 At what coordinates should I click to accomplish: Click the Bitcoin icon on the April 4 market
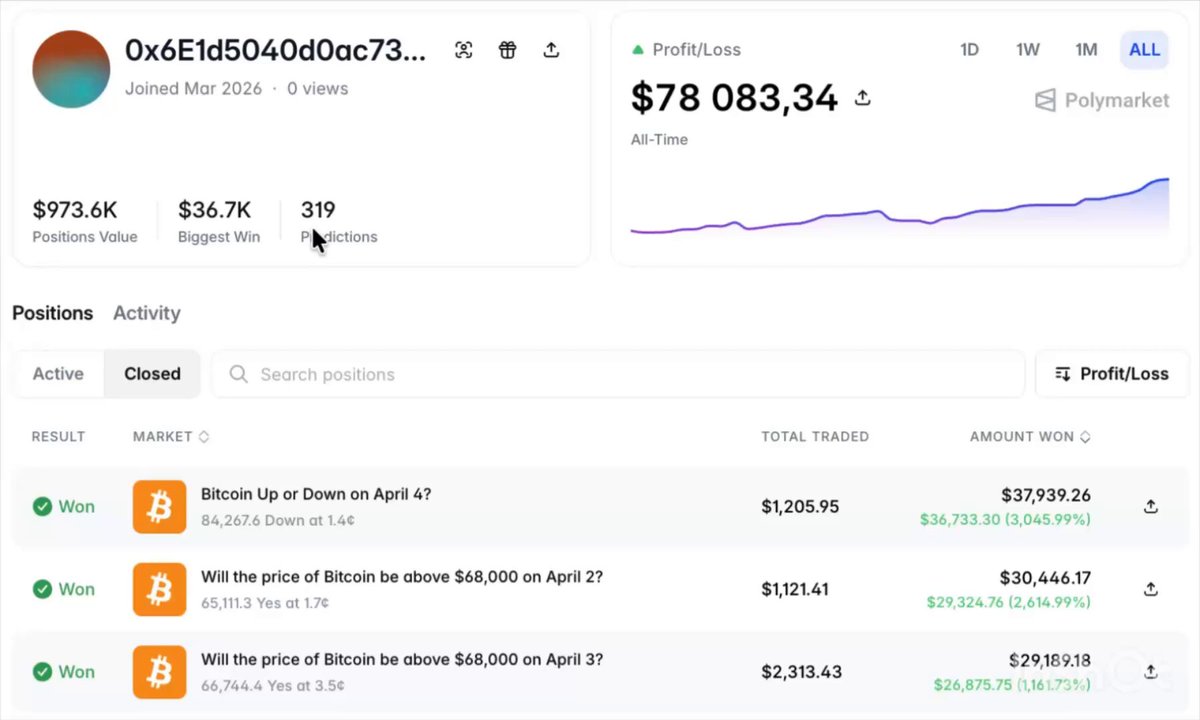tap(159, 507)
